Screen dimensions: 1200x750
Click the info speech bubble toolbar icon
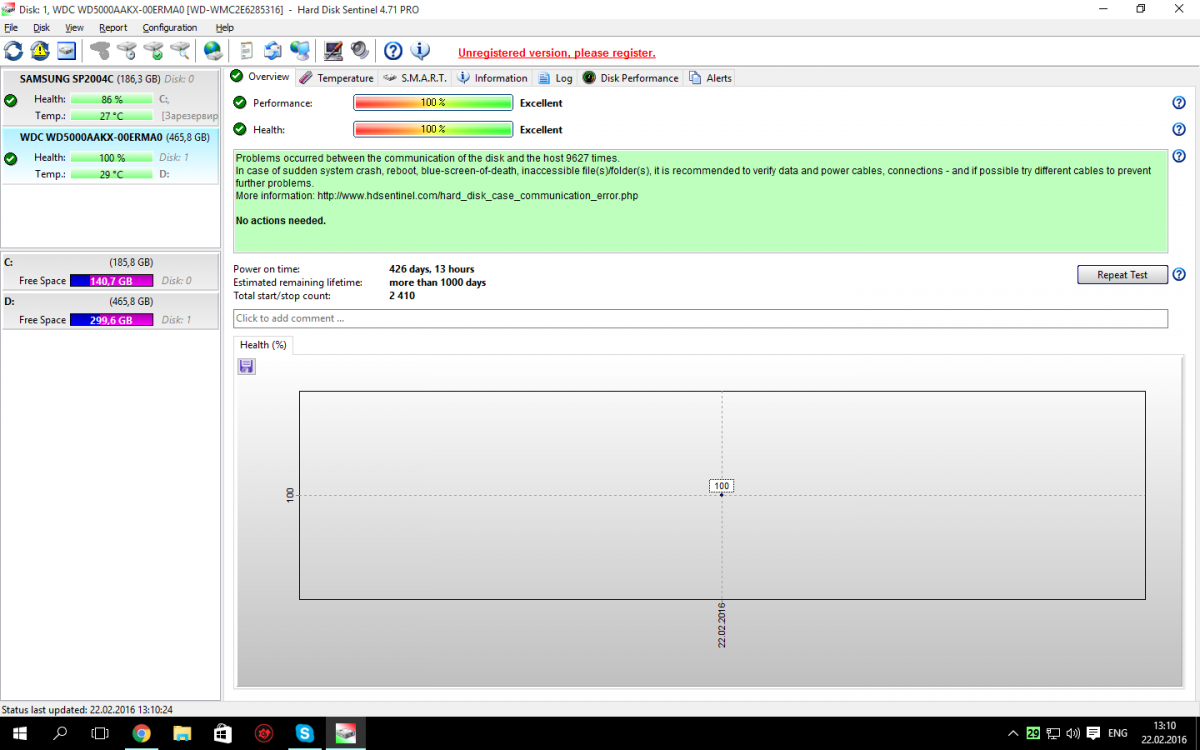(420, 51)
